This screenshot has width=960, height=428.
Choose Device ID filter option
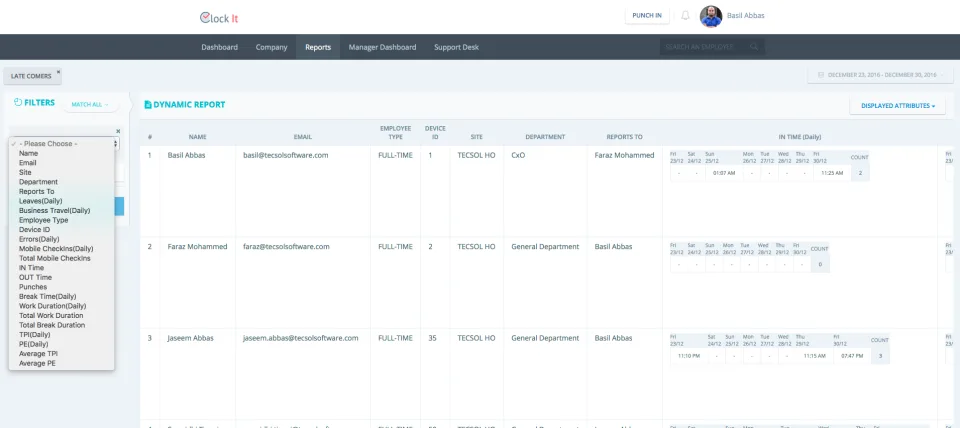tap(61, 230)
